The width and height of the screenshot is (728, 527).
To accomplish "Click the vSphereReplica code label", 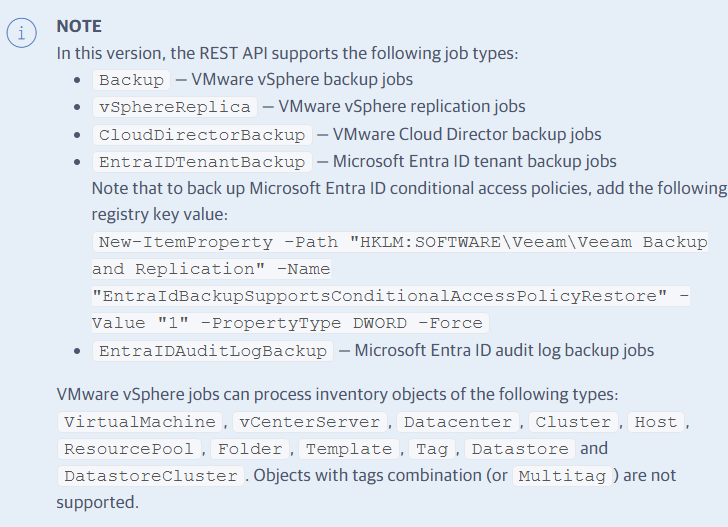I will click(174, 107).
